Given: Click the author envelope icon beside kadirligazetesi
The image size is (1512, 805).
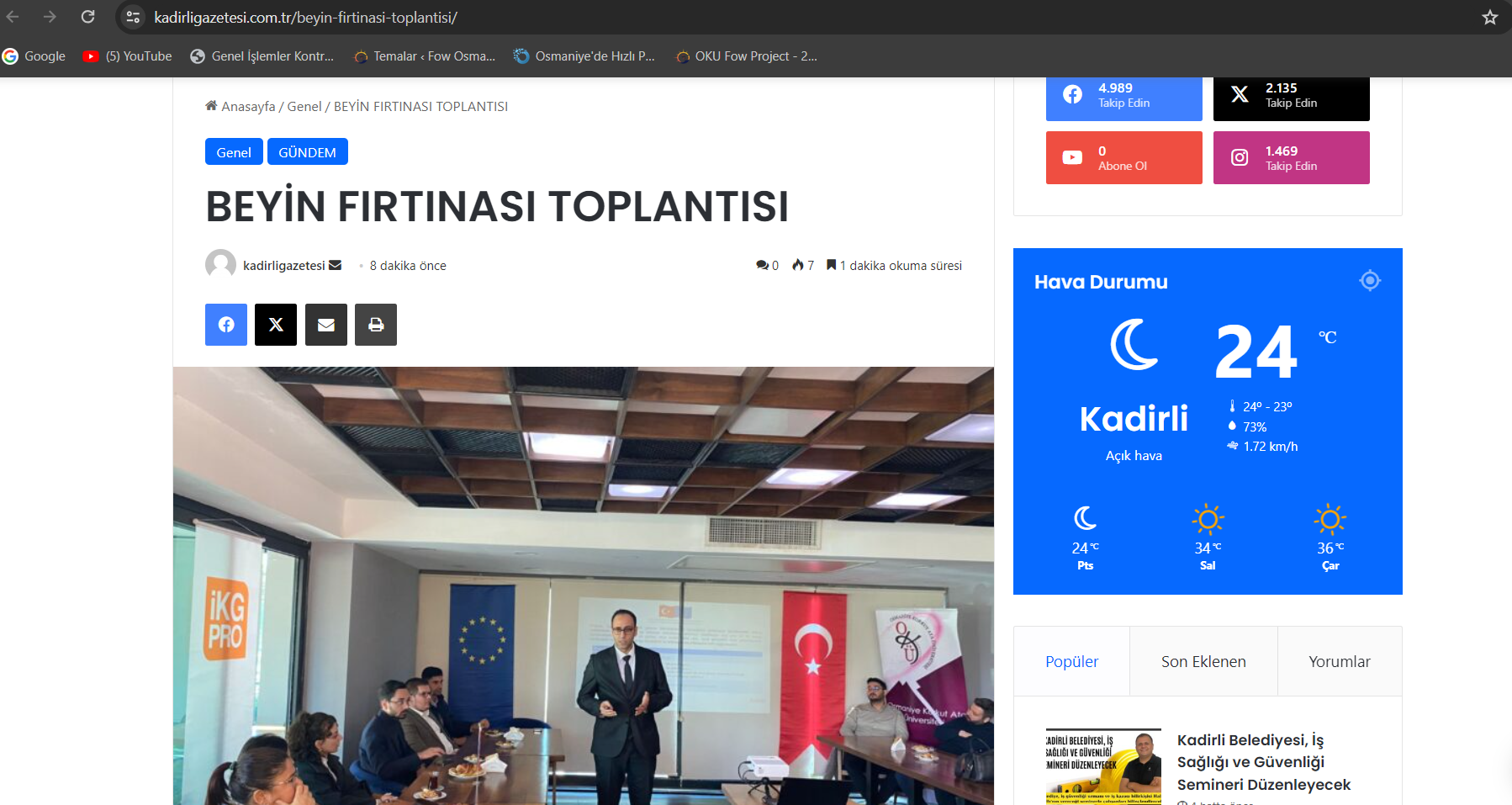Looking at the screenshot, I should tap(336, 265).
